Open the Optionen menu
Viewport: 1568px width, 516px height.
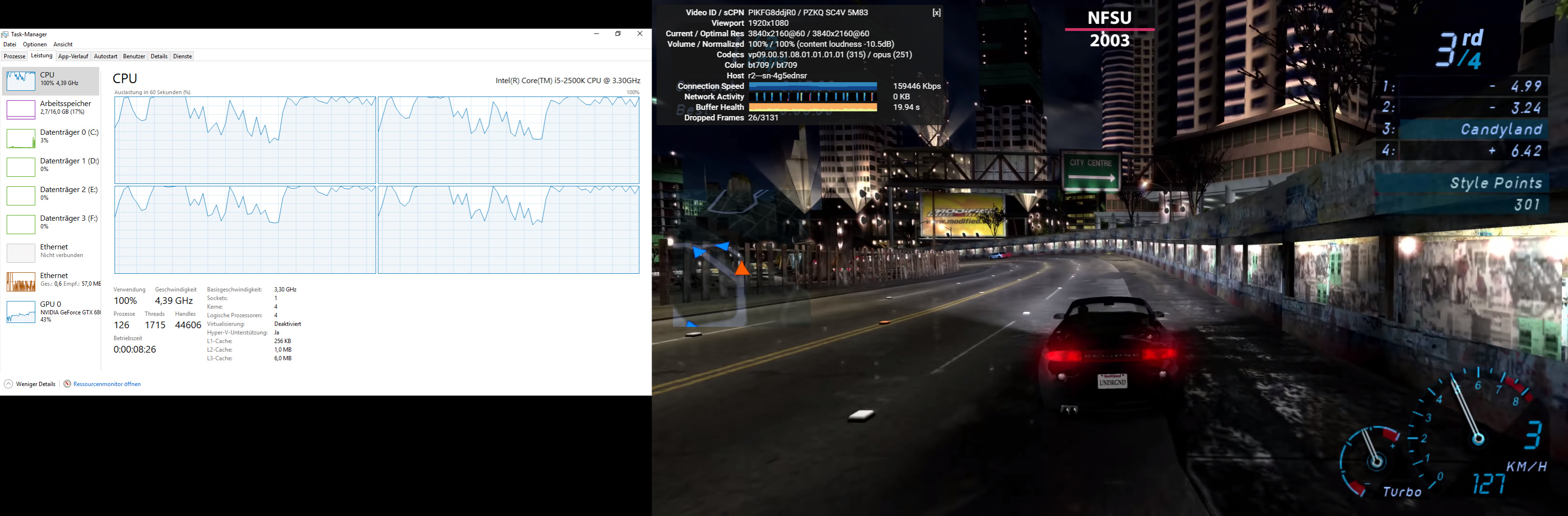click(35, 44)
